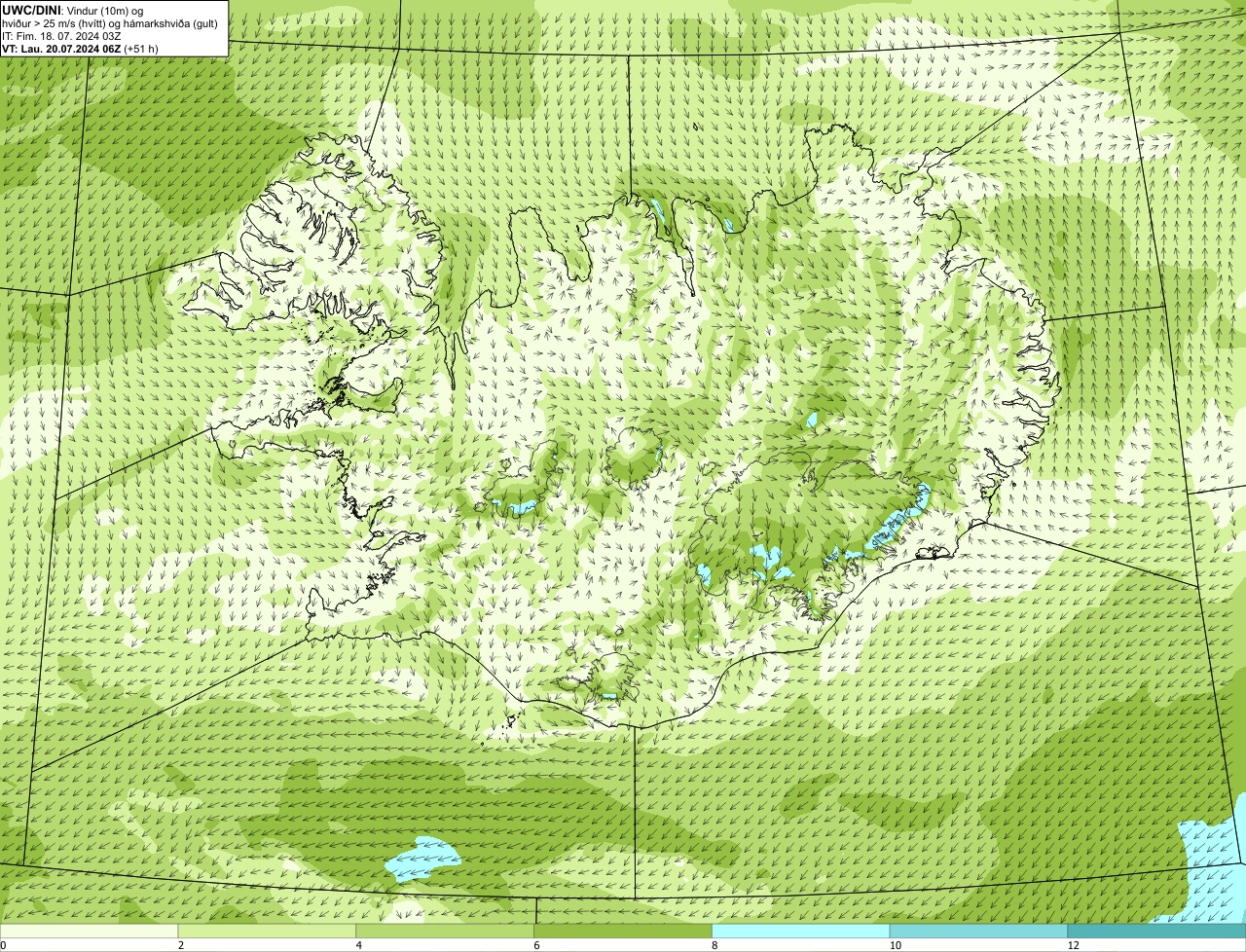Click the "6" colorbar scale label
The height and width of the screenshot is (952, 1246).
(536, 945)
